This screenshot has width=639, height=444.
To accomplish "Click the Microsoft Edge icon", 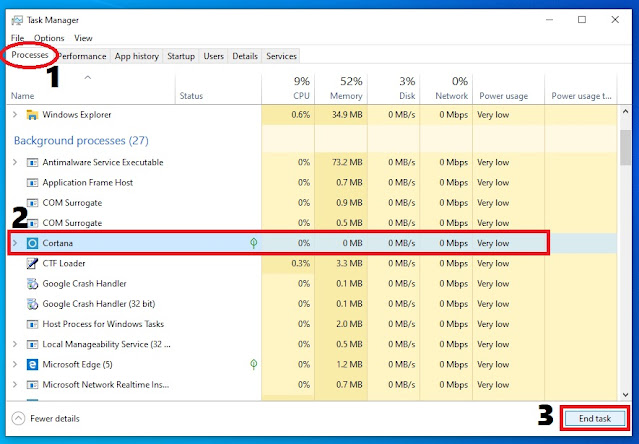I will pyautogui.click(x=32, y=365).
